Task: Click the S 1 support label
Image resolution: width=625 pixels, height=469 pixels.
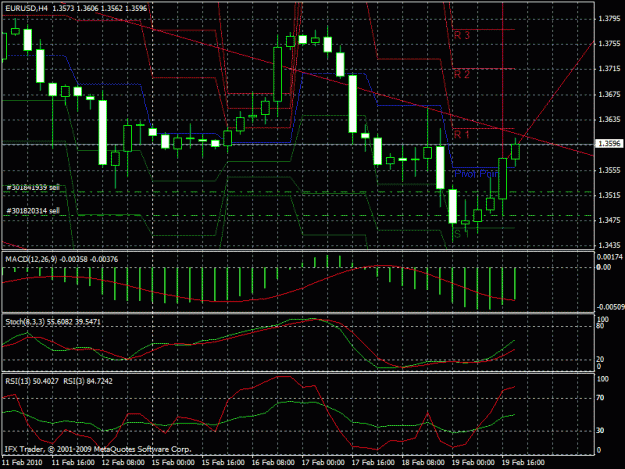Action: click(x=460, y=234)
